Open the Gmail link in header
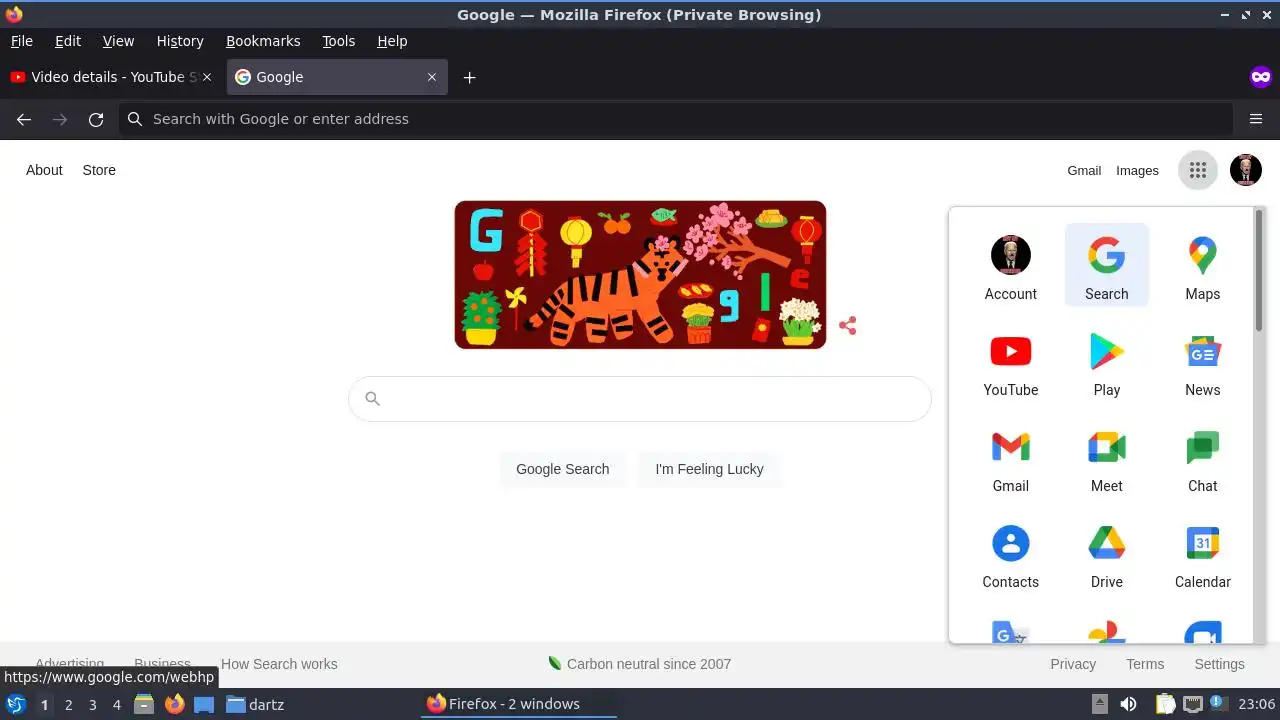Viewport: 1280px width, 720px height. click(x=1084, y=171)
